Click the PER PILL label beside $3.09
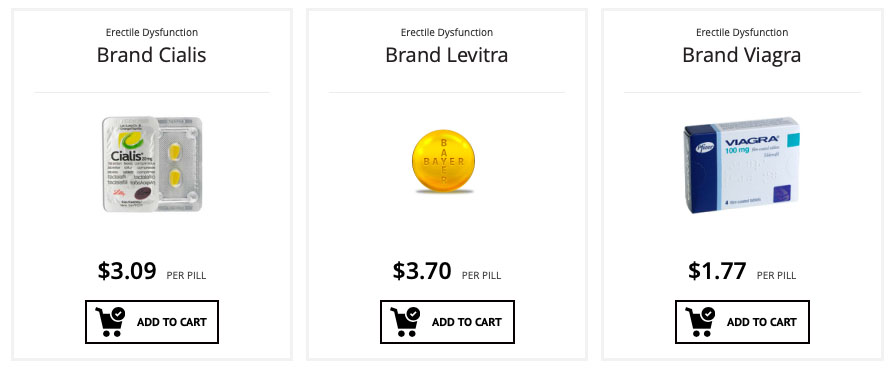This screenshot has height=370, width=894. pos(186,275)
